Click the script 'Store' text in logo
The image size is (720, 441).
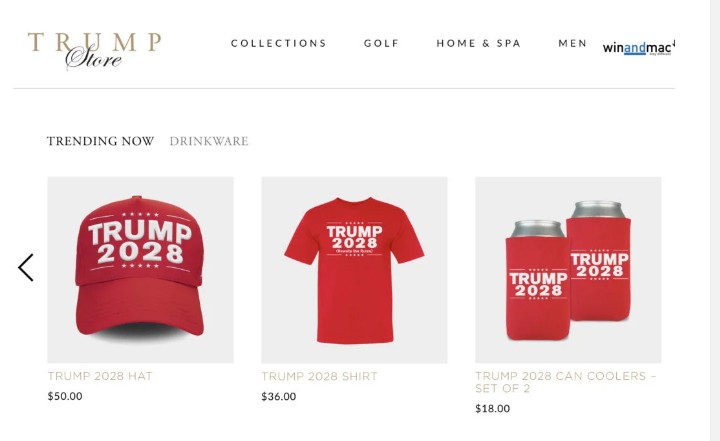click(94, 57)
